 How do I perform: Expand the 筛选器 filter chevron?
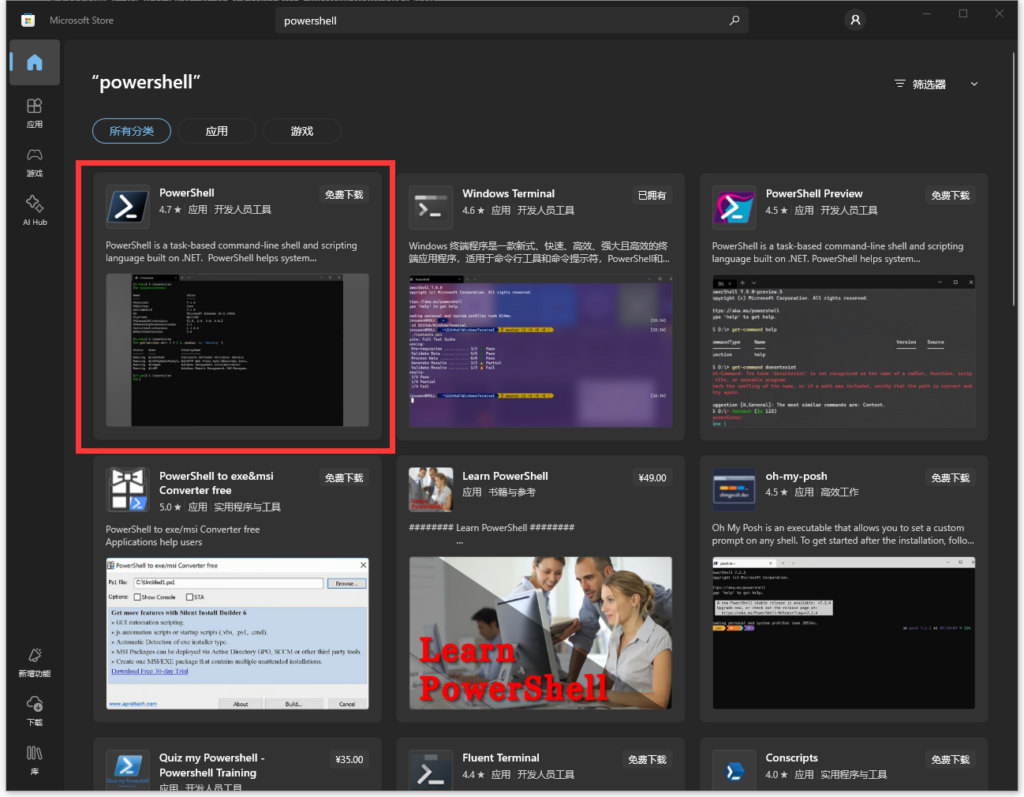pyautogui.click(x=974, y=84)
